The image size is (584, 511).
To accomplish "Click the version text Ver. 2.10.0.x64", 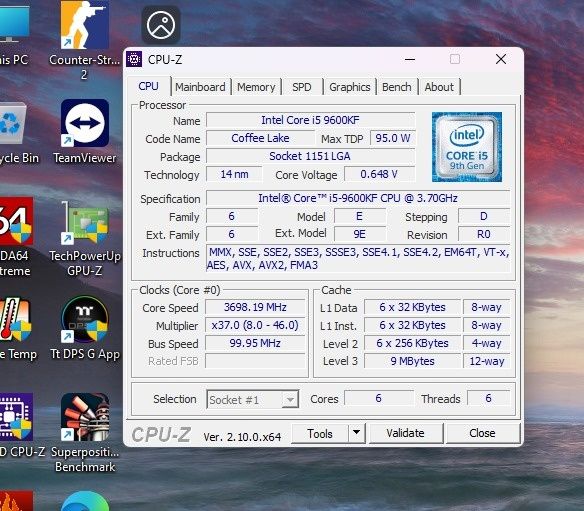I will [242, 436].
